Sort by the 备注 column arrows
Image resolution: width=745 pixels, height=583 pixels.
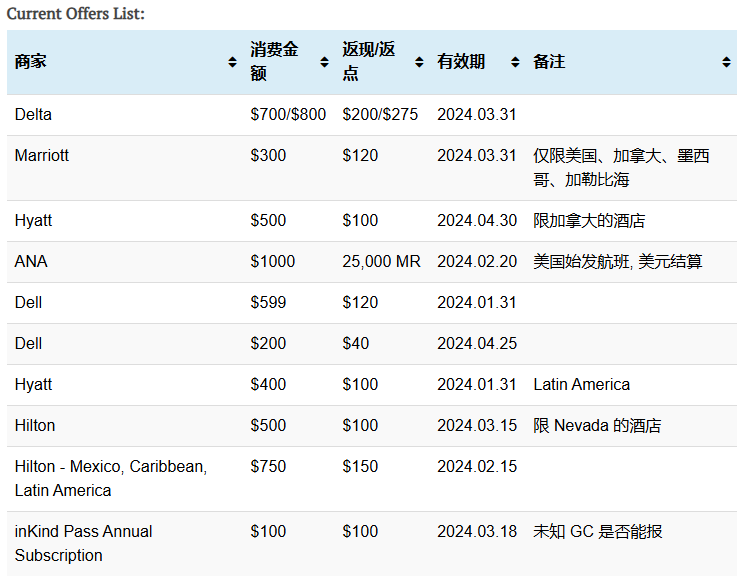tap(726, 62)
